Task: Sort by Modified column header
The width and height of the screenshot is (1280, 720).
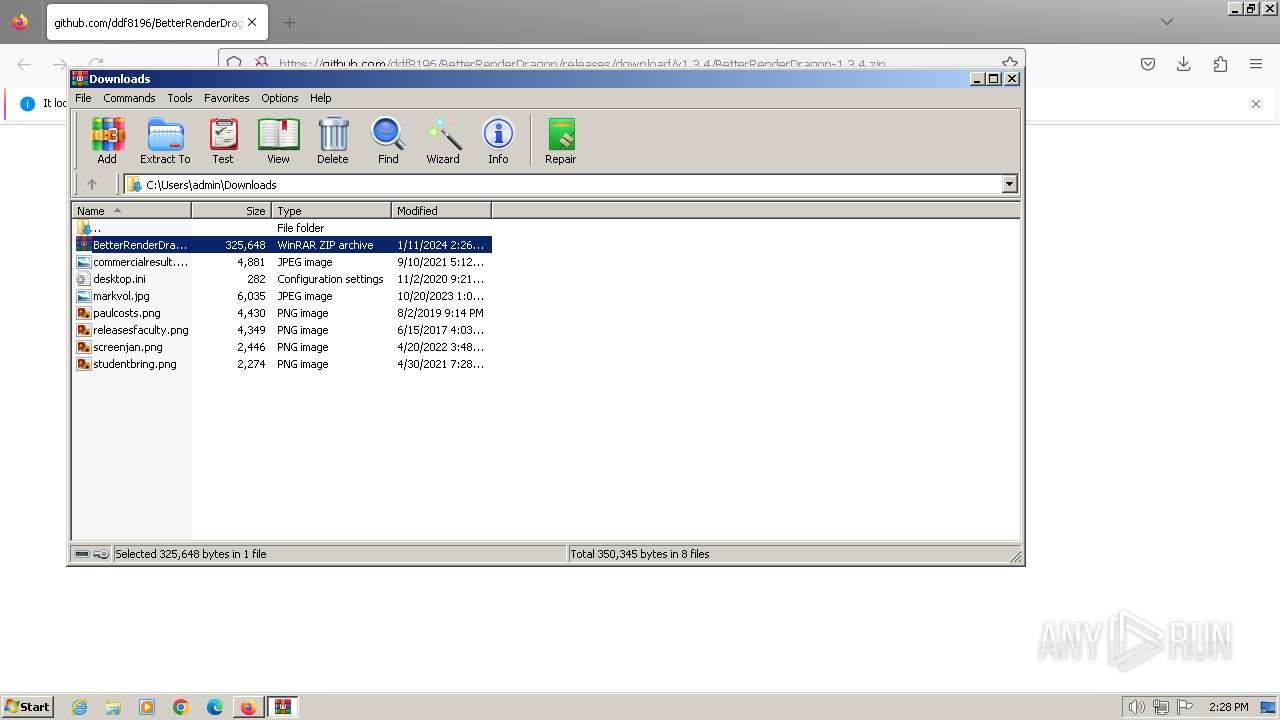Action: click(441, 211)
